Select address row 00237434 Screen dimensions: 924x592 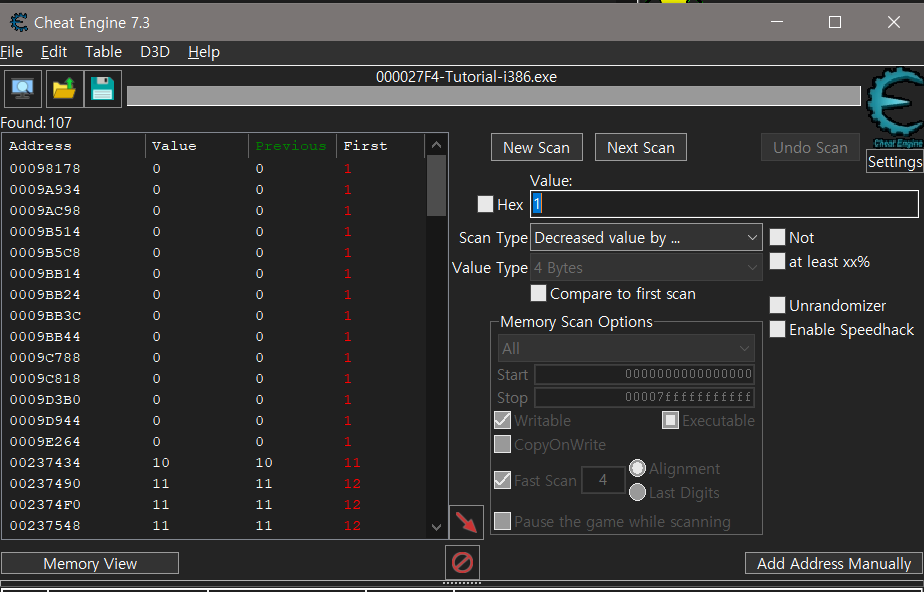tap(214, 463)
